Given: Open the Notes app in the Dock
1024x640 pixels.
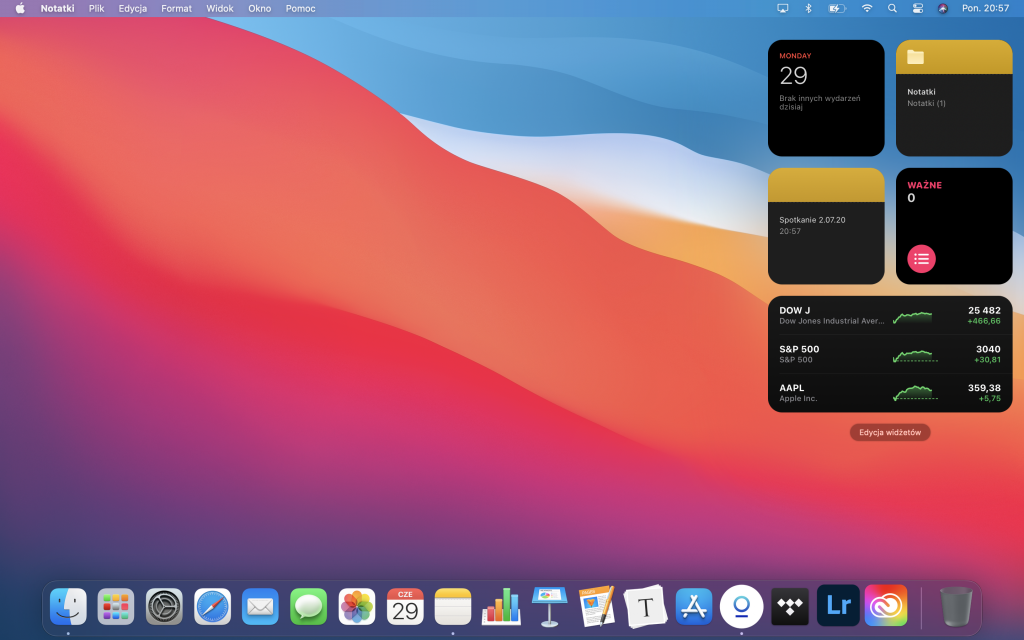Looking at the screenshot, I should pos(452,606).
